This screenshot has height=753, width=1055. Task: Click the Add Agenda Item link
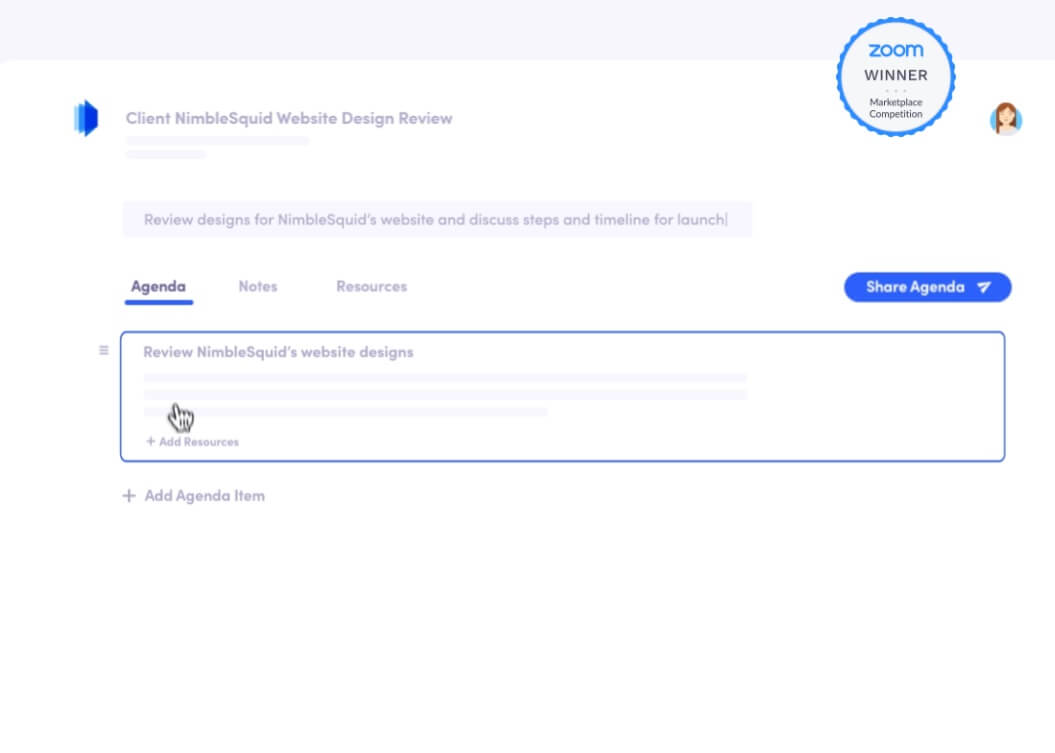(204, 496)
